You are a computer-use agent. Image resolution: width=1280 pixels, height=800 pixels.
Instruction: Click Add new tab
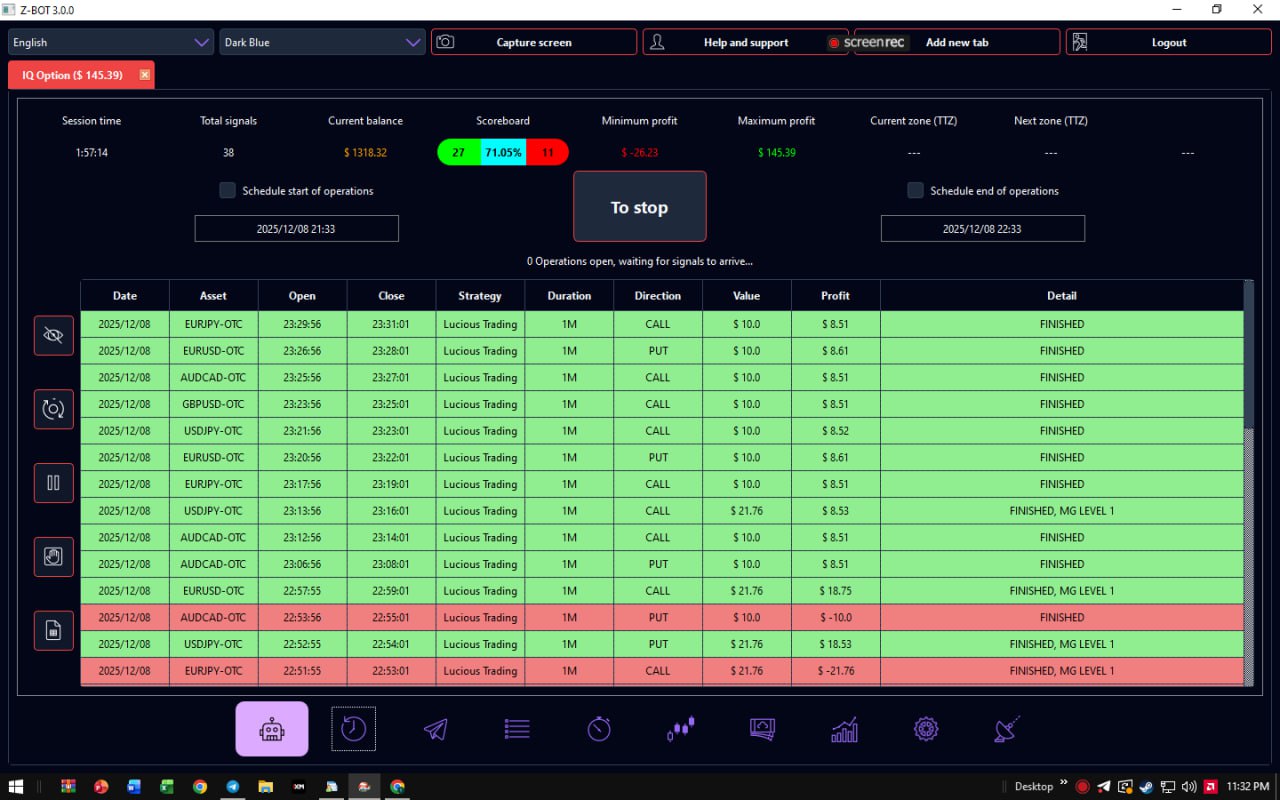coord(956,42)
